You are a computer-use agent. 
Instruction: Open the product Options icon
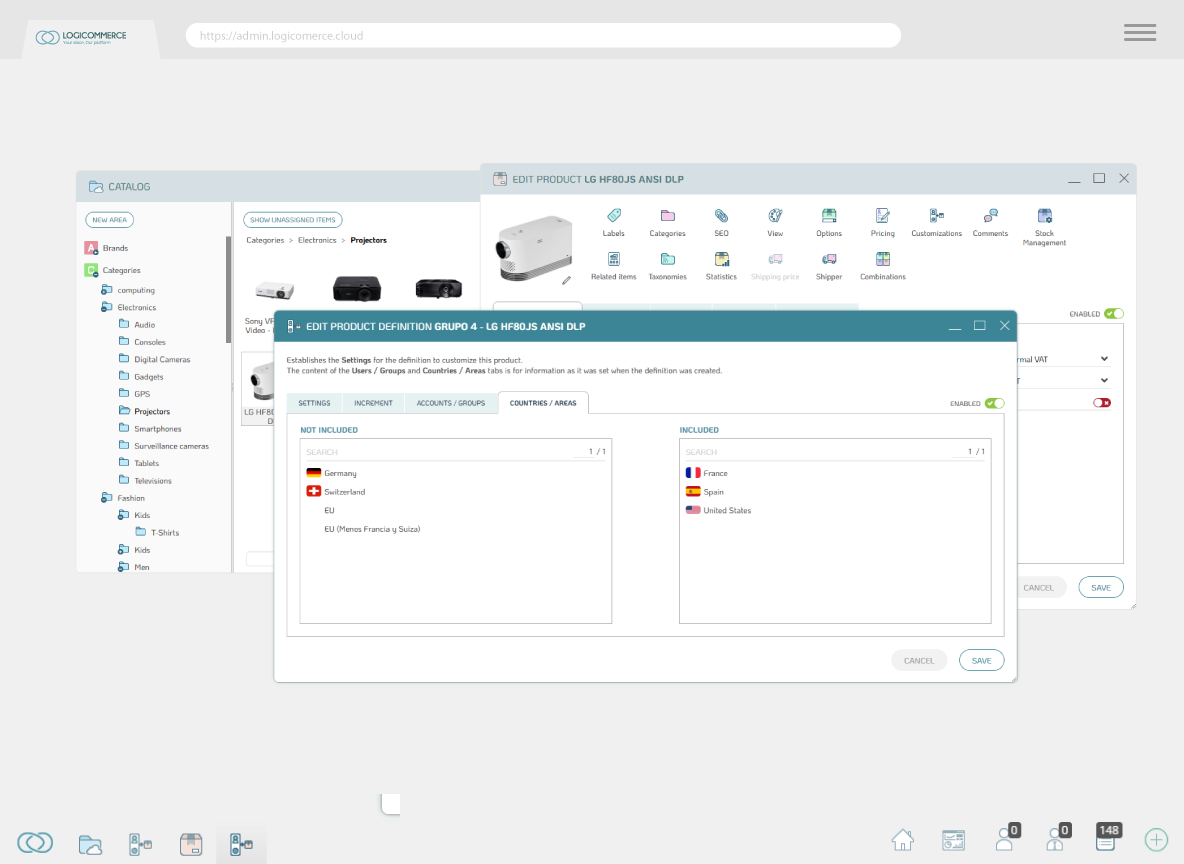[829, 222]
